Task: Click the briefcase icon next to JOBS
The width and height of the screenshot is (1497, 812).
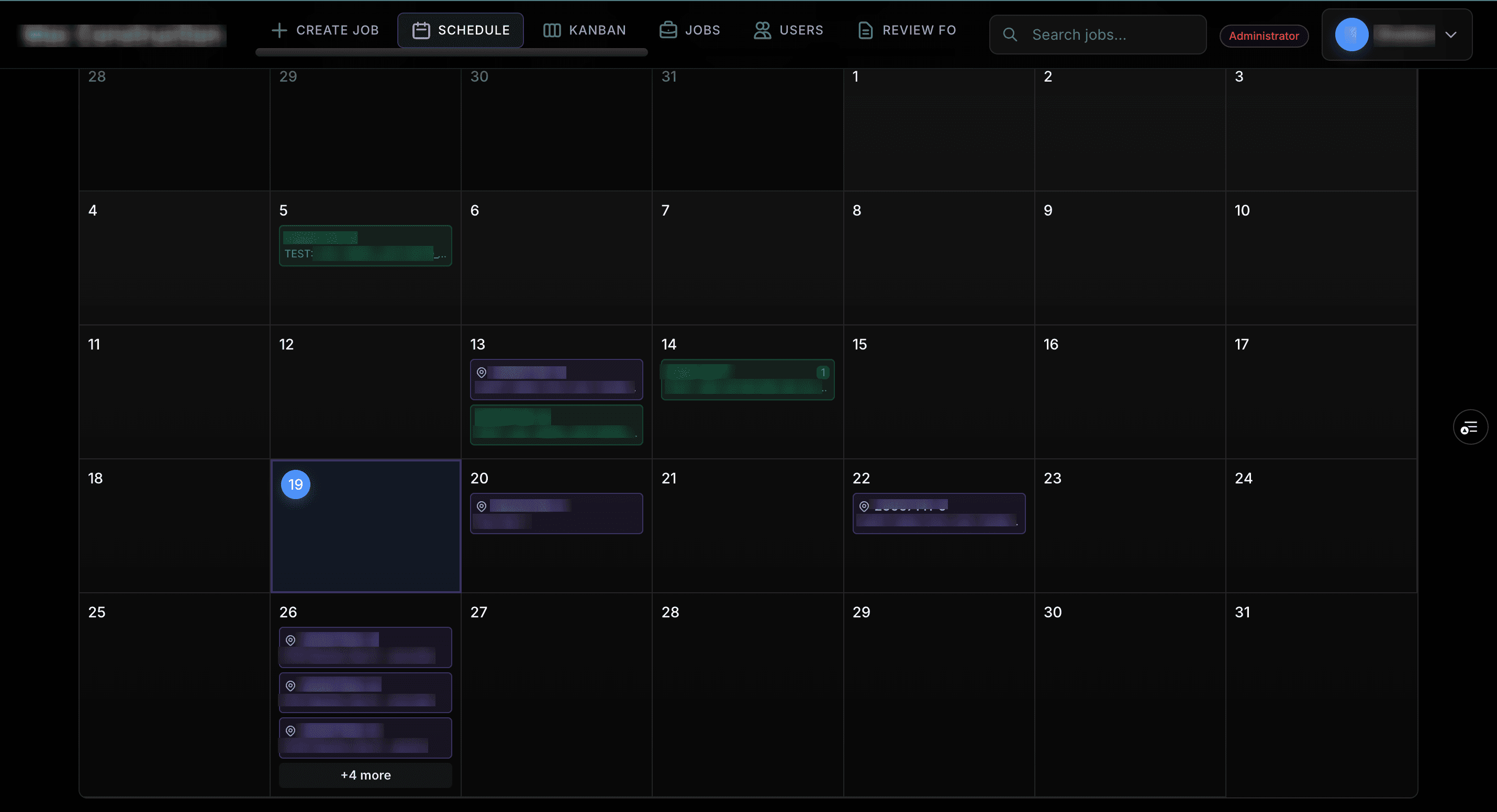Action: tap(668, 30)
